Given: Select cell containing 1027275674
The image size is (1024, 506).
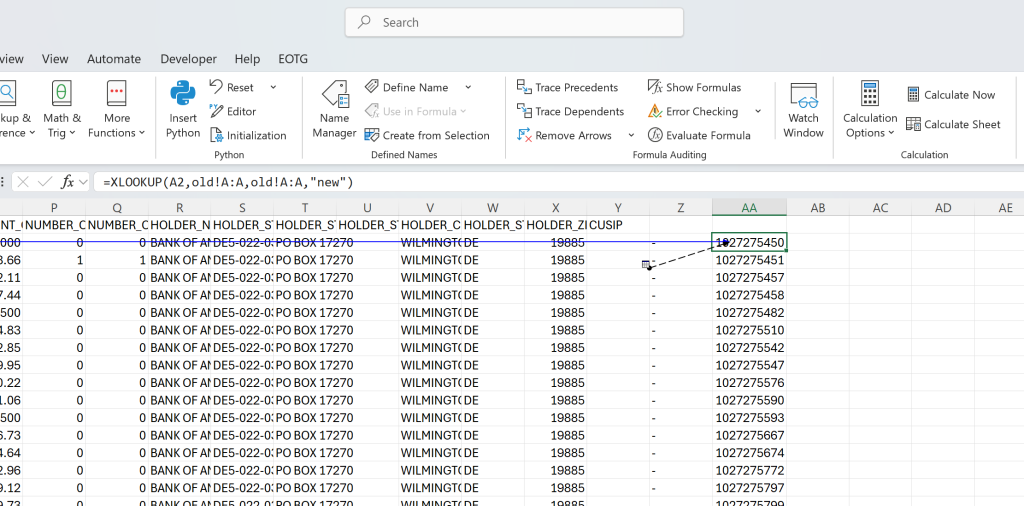Looking at the screenshot, I should [x=749, y=453].
